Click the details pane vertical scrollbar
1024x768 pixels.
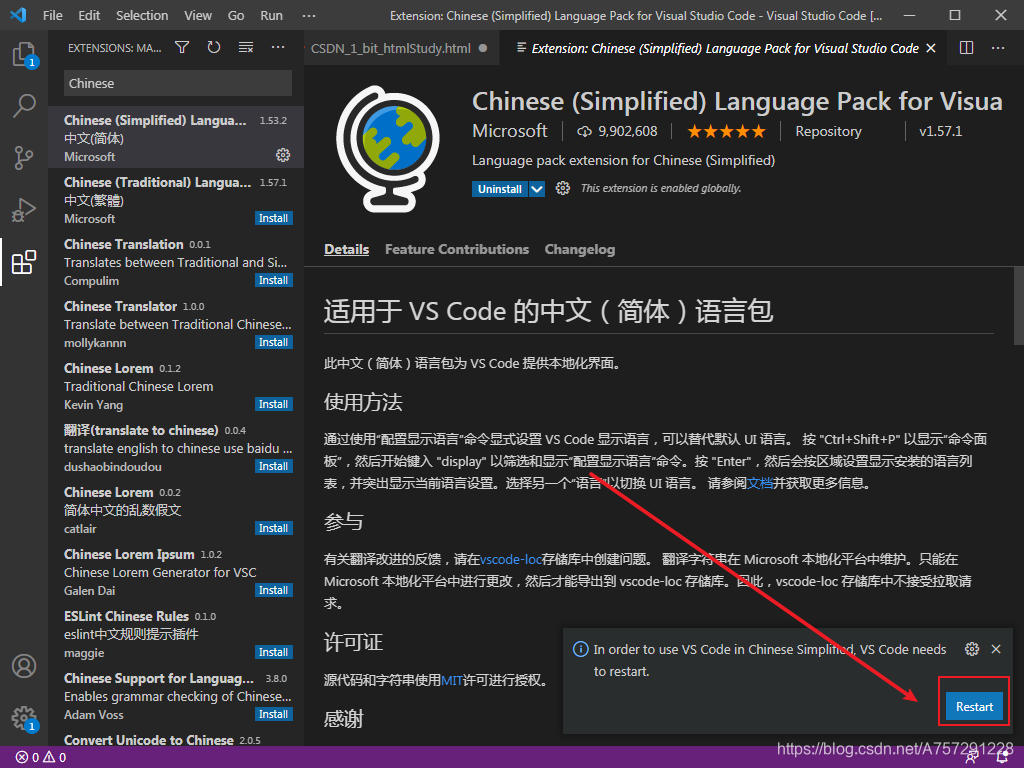tap(1018, 306)
